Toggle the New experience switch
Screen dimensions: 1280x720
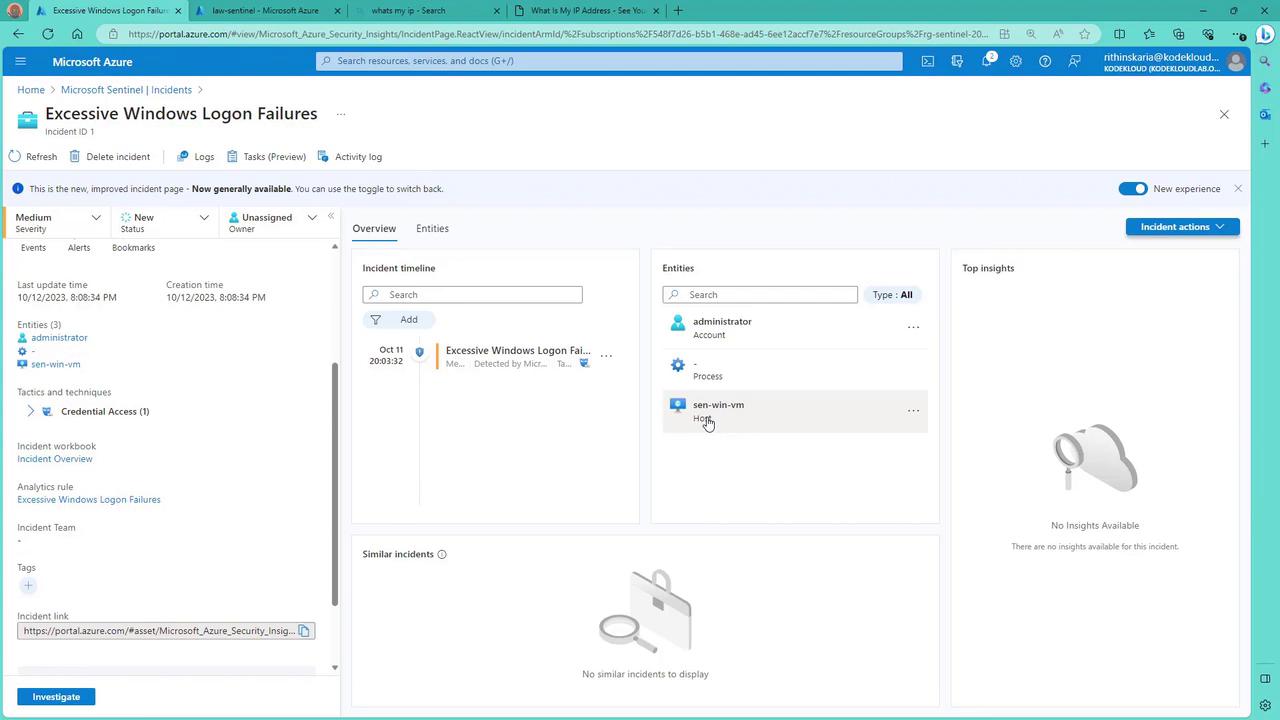[x=1133, y=189]
